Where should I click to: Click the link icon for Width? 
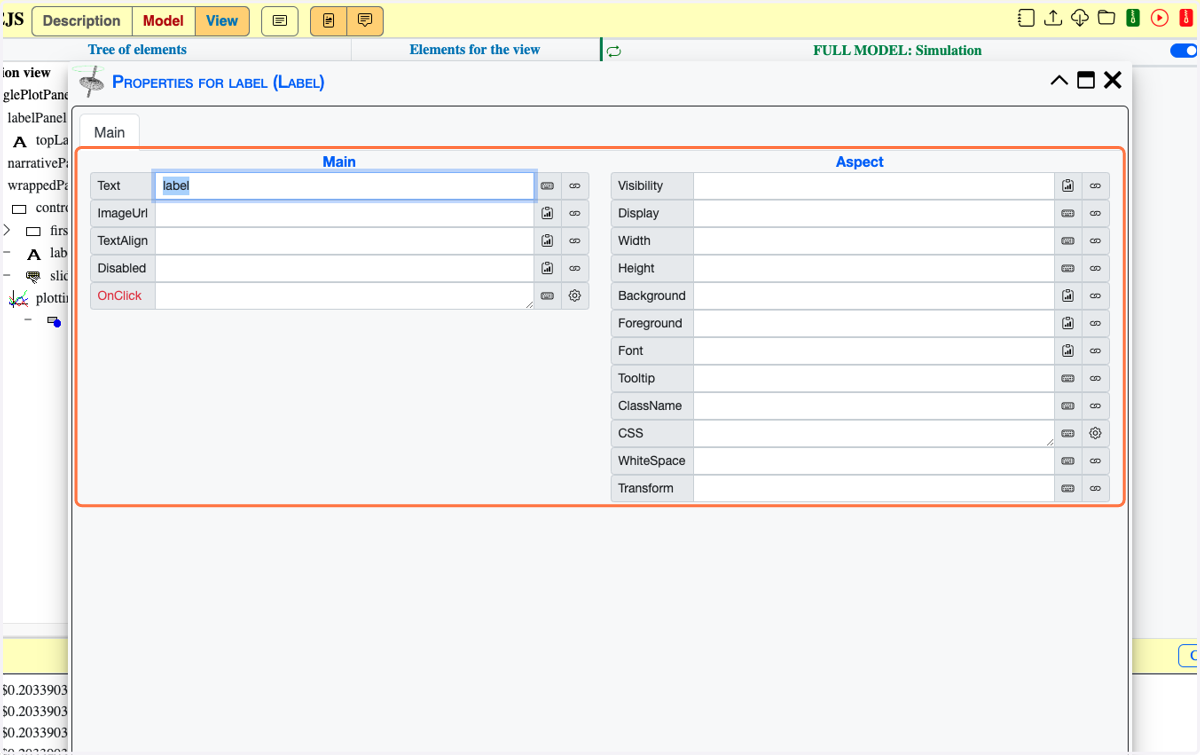coord(1095,241)
